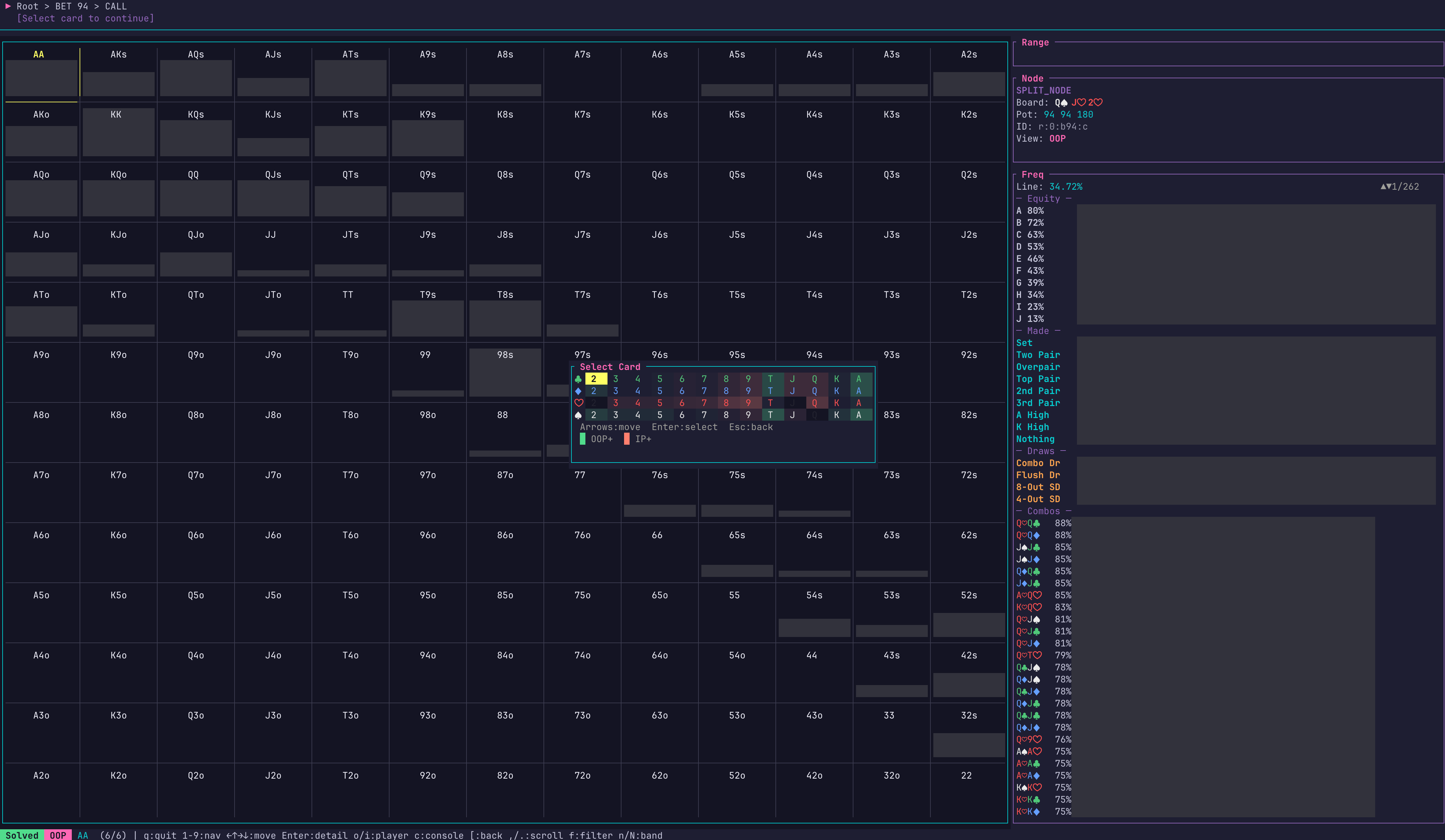This screenshot has width=1445, height=840.
Task: Expand the Equity section
Action: [x=1043, y=198]
